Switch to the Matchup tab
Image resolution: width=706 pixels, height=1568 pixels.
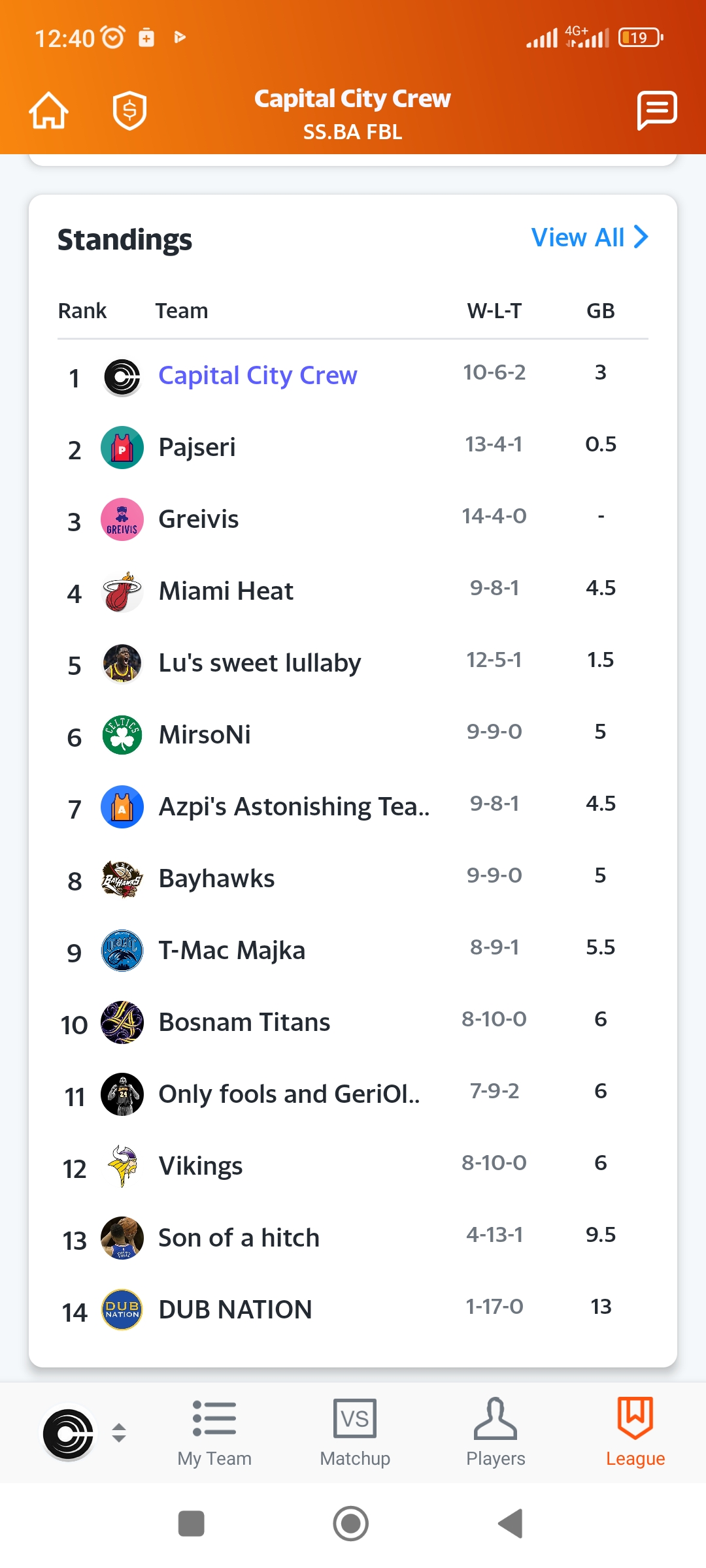coord(355,1434)
